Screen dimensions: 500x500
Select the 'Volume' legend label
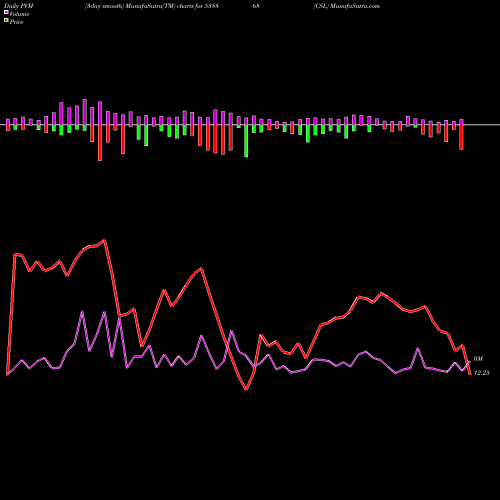(x=19, y=14)
